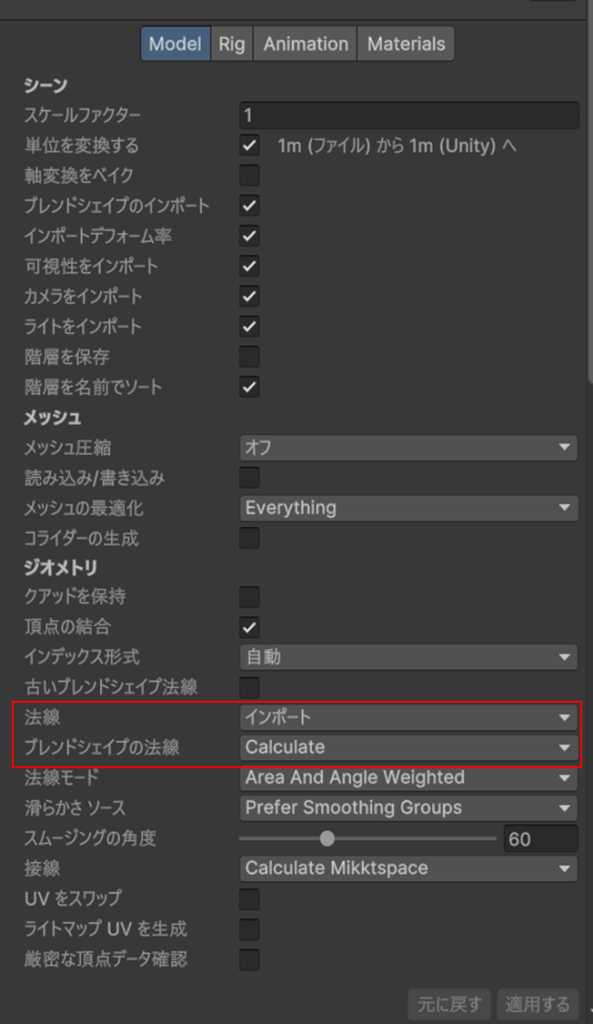This screenshot has width=593, height=1024.
Task: Enable 階層を保存 checkbox
Action: point(249,357)
